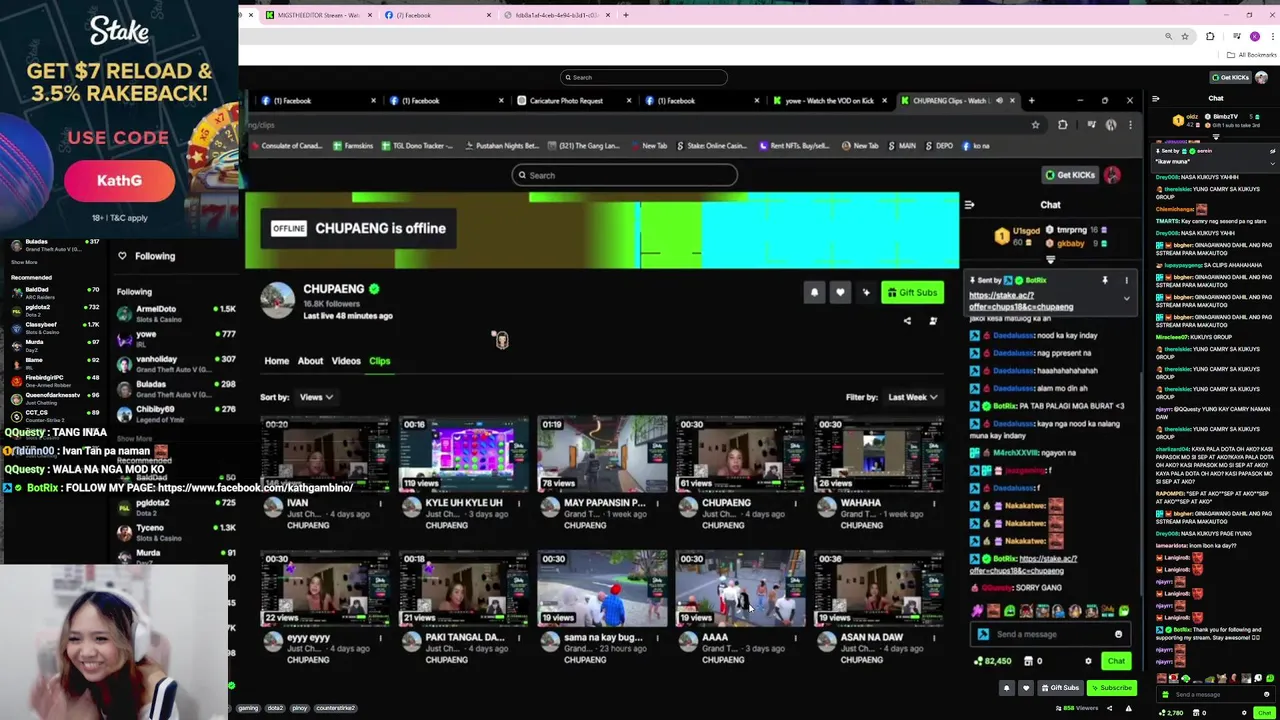Open the pinned message three-dot options
The height and width of the screenshot is (720, 1280).
coord(1126,281)
